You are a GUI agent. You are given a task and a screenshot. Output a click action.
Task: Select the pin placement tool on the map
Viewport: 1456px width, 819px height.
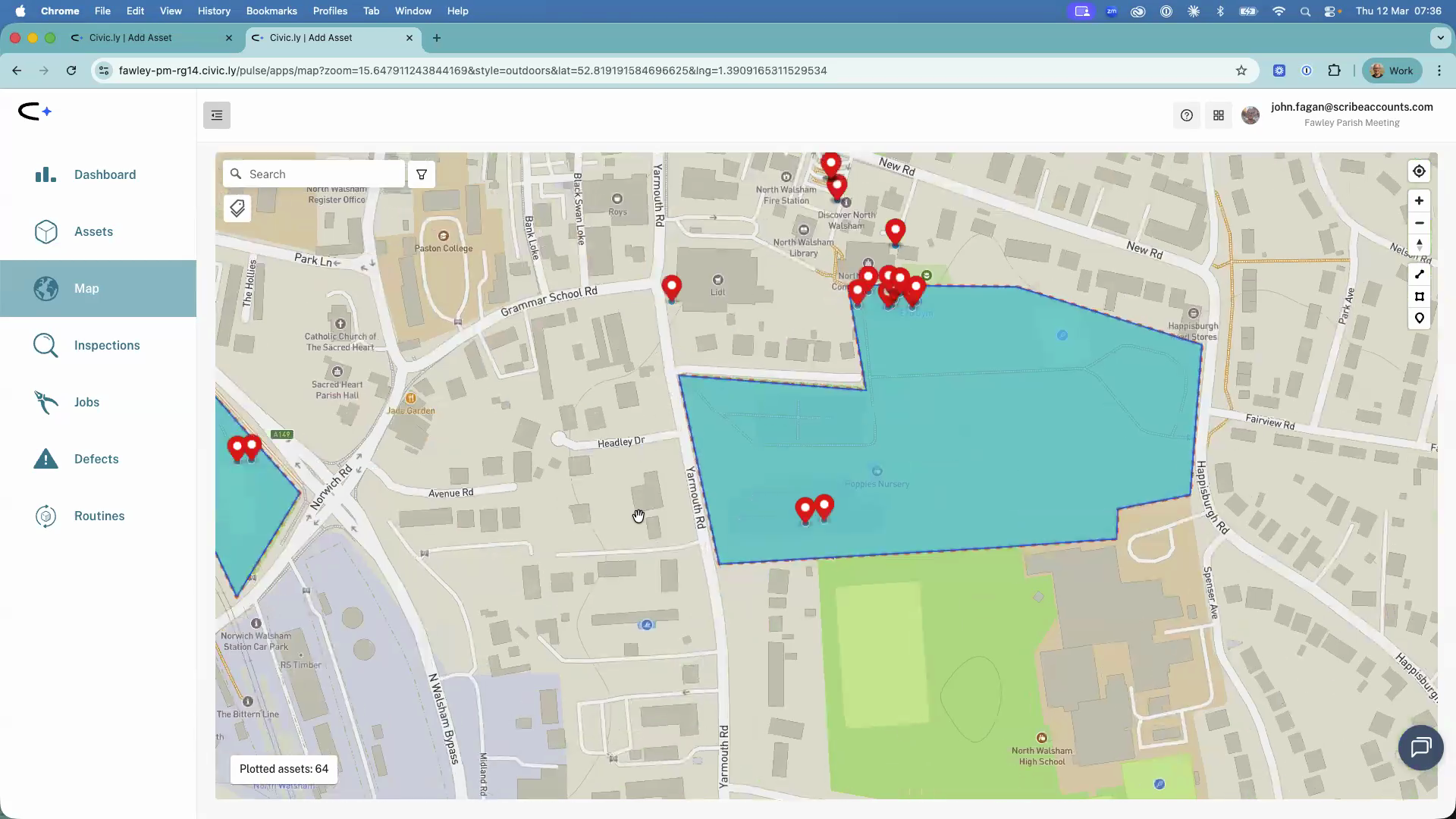[1419, 318]
